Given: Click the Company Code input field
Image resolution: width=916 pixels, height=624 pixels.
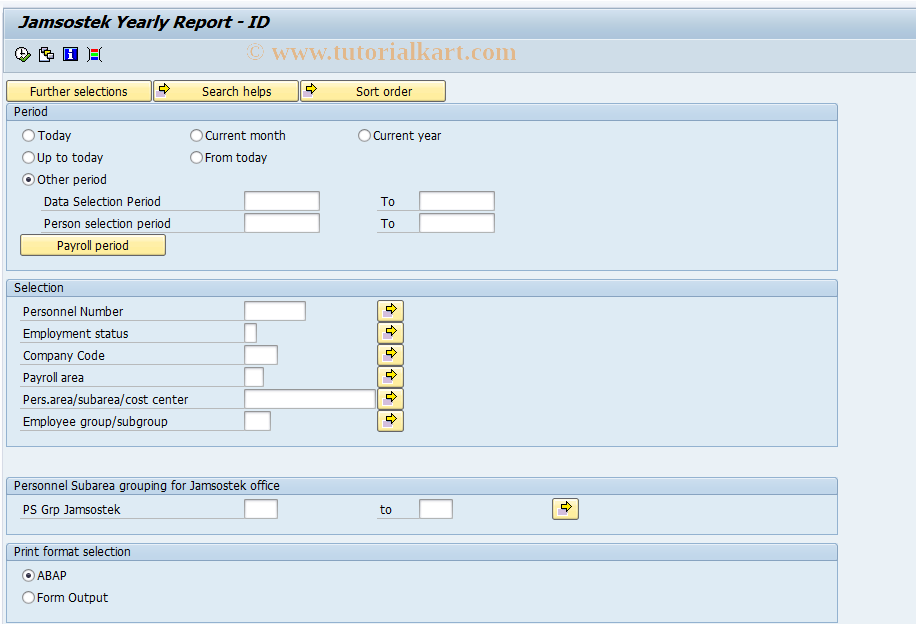Looking at the screenshot, I should [x=261, y=355].
